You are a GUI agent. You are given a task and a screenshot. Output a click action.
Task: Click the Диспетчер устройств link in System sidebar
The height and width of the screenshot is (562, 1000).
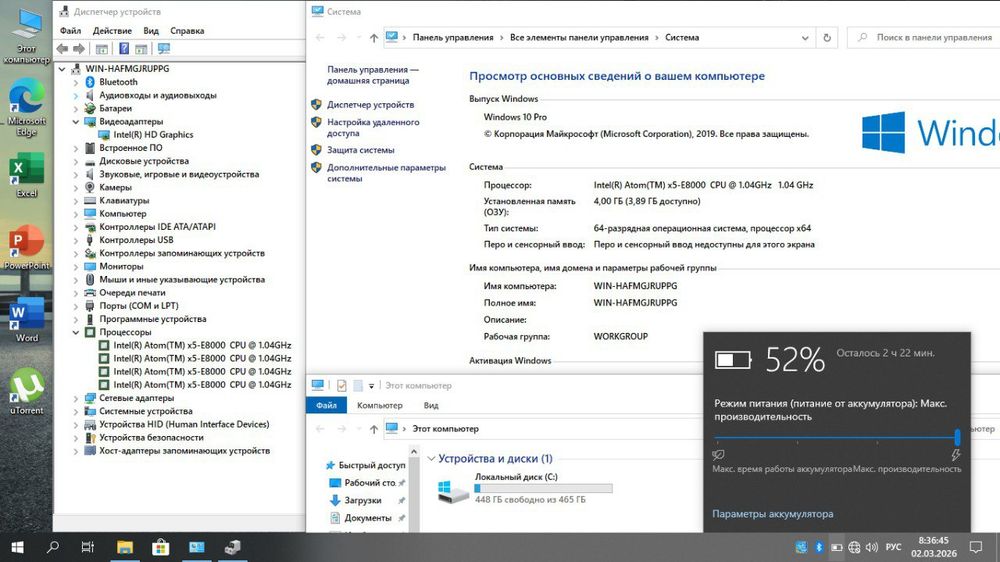pos(371,105)
